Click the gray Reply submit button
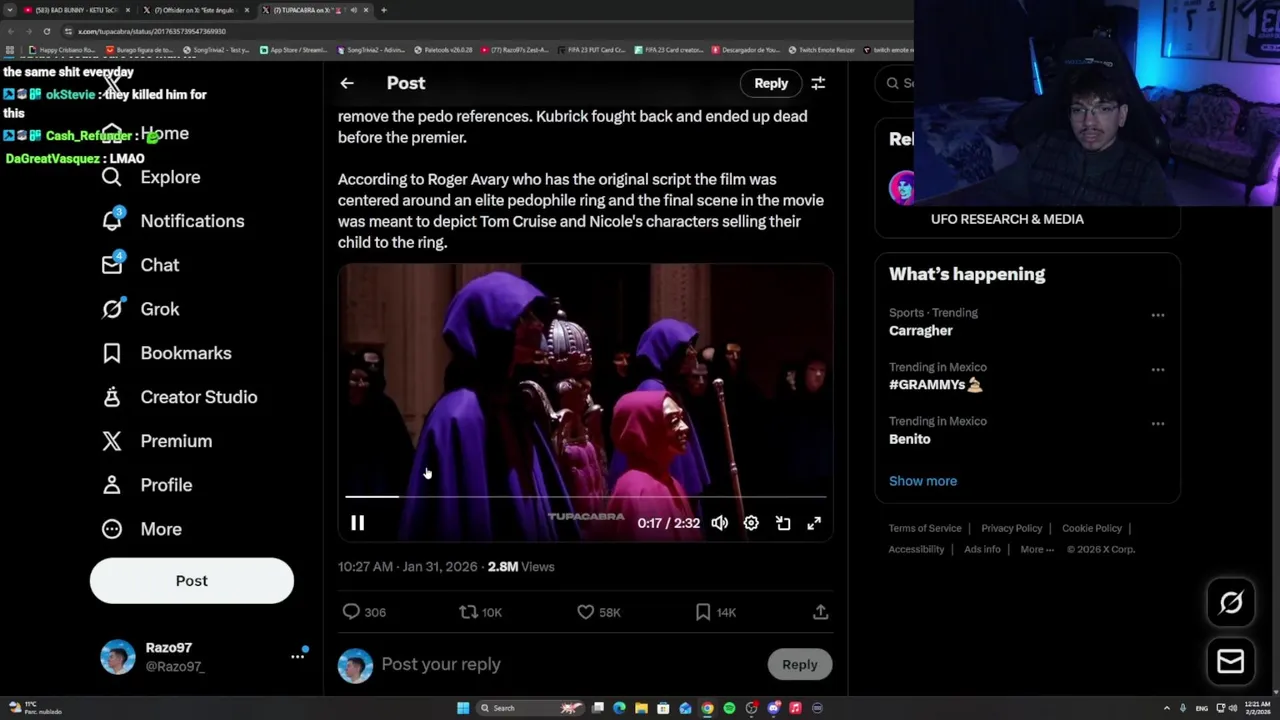Viewport: 1280px width, 720px height. tap(799, 664)
